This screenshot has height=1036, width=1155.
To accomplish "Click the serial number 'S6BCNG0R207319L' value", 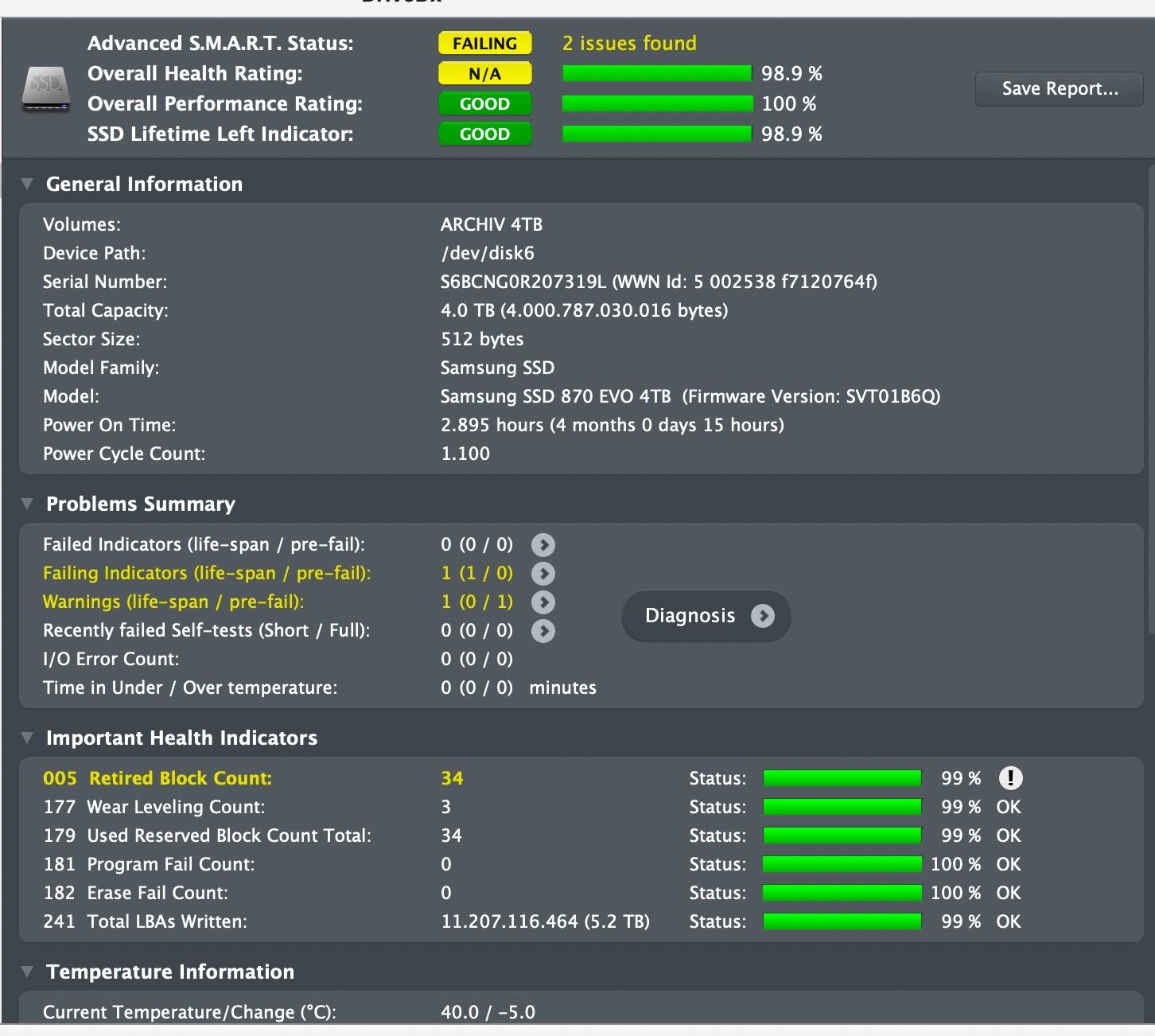I will click(x=523, y=282).
